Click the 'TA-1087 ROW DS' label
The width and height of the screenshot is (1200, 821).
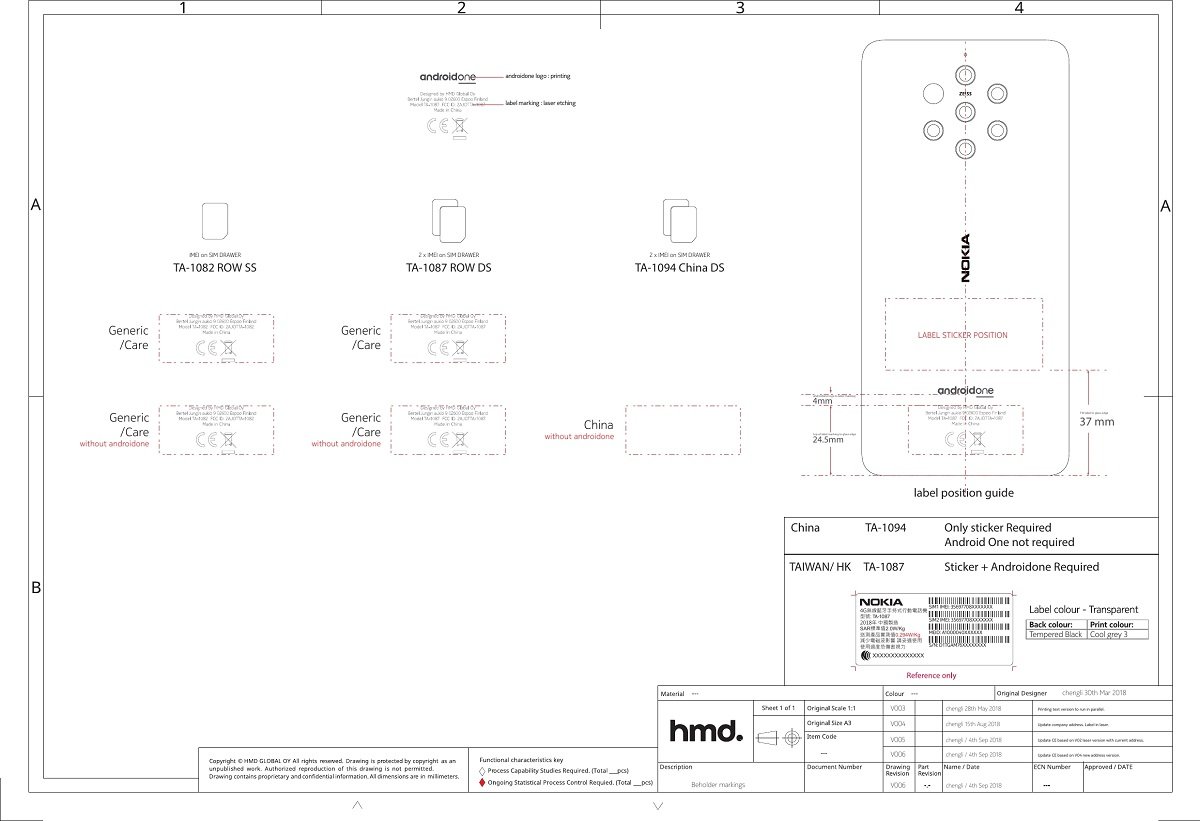pyautogui.click(x=448, y=268)
